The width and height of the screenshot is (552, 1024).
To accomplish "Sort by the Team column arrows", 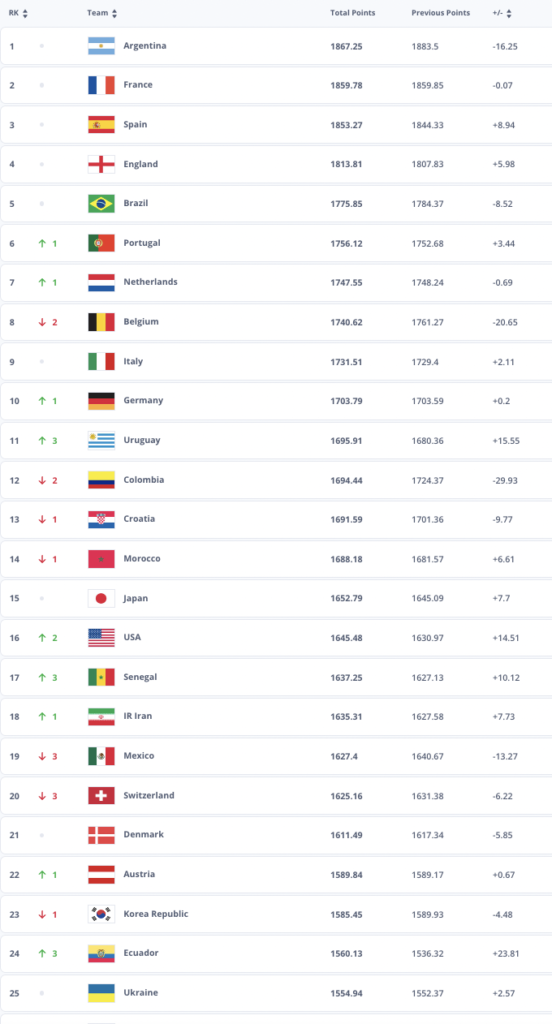I will [114, 13].
